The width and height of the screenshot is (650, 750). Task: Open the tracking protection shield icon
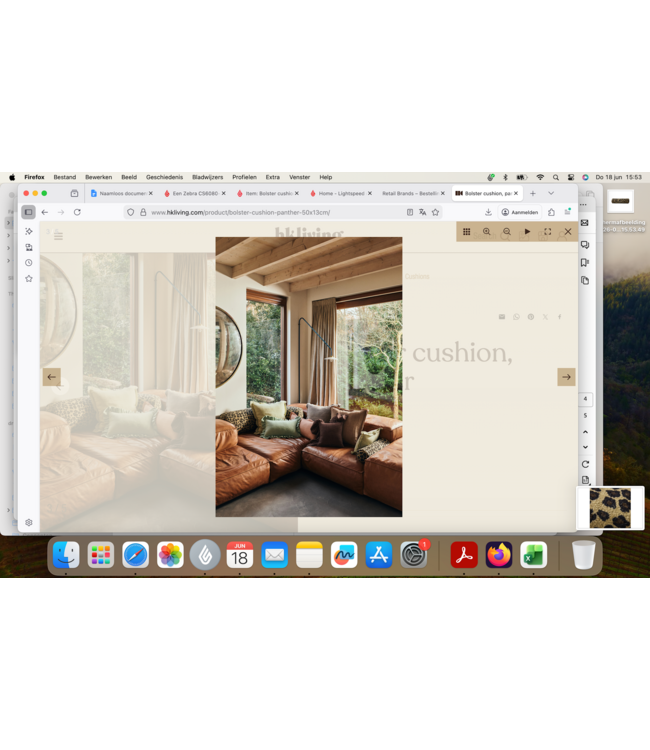coord(131,212)
